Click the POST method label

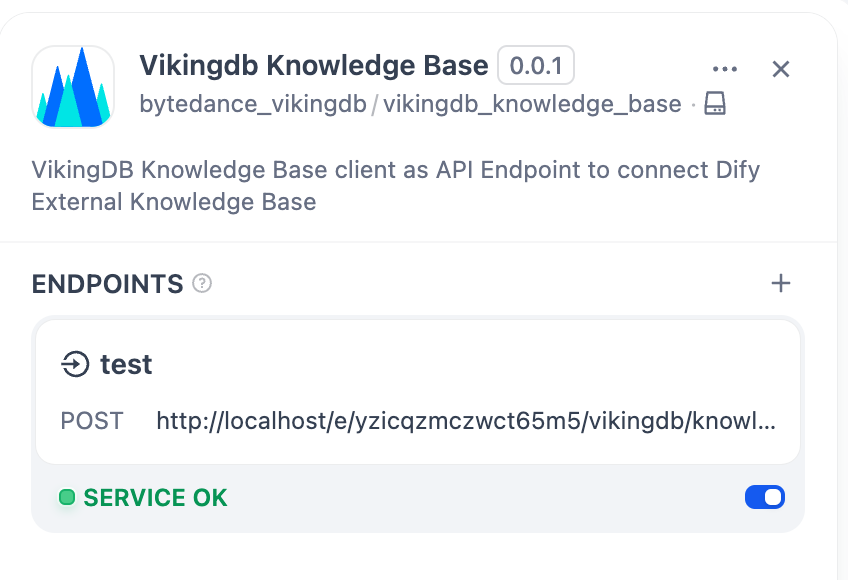coord(92,420)
